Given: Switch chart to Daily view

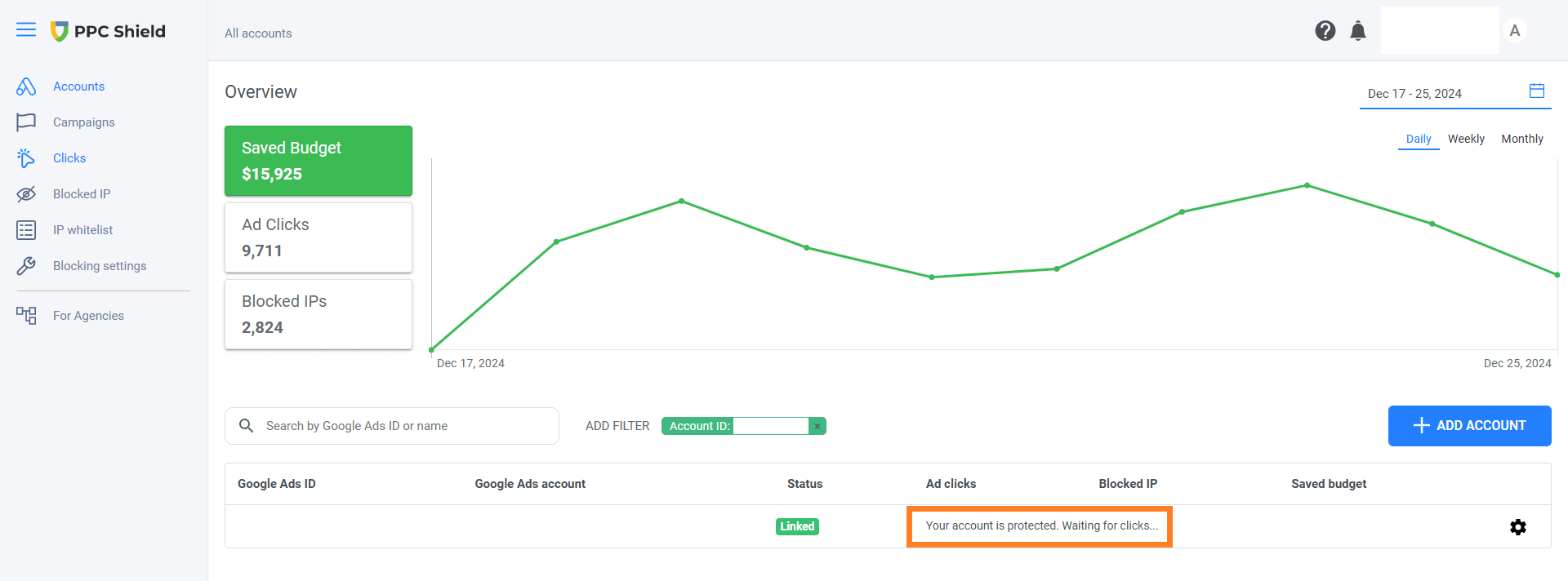Looking at the screenshot, I should 1418,139.
